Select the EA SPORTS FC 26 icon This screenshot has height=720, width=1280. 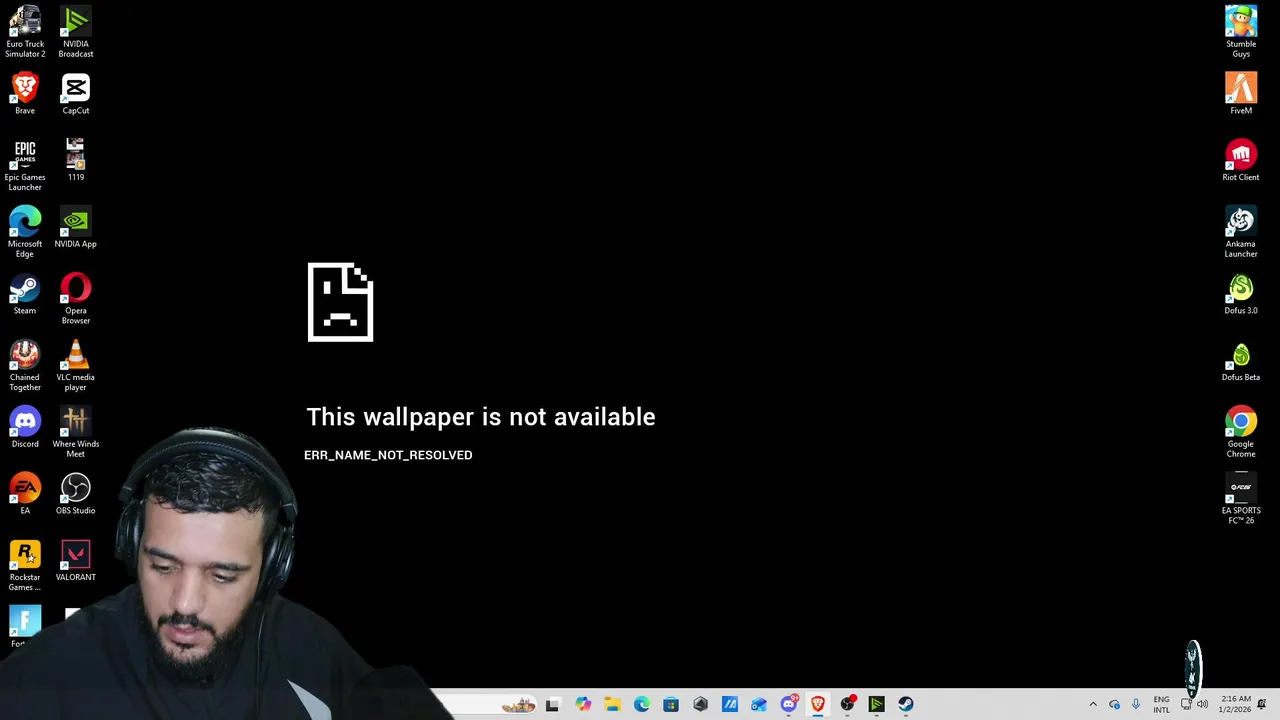pos(1241,499)
